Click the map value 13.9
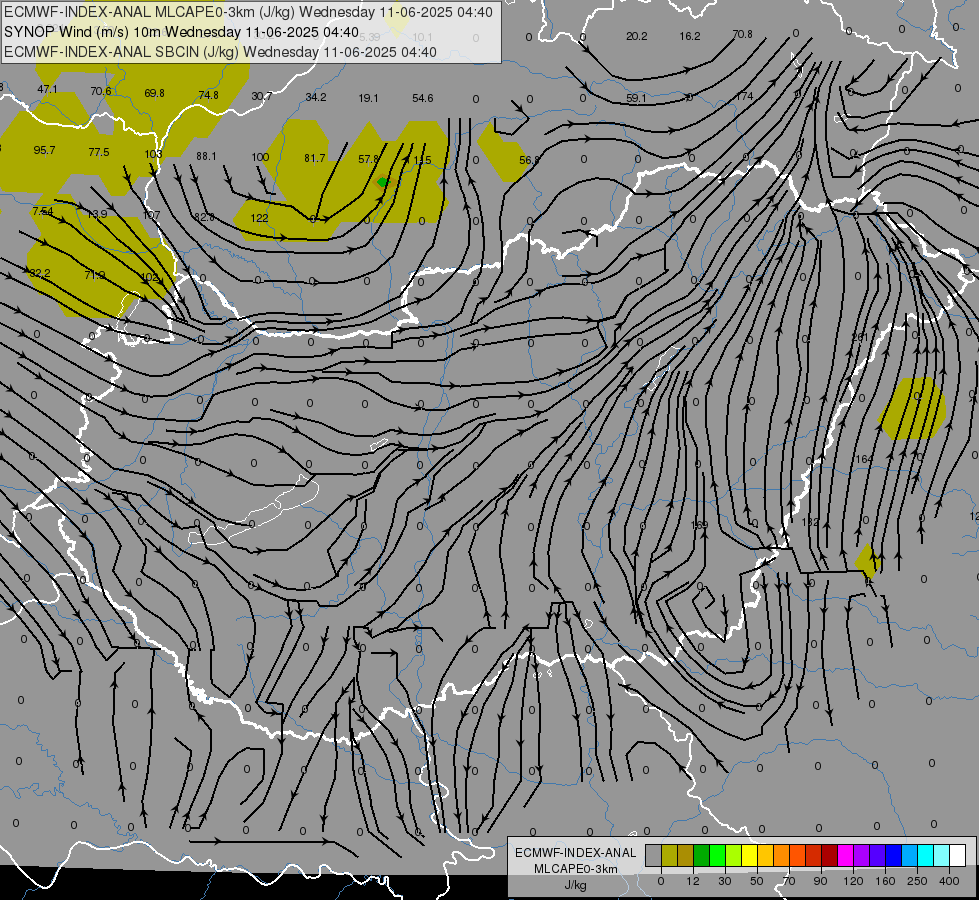Image resolution: width=979 pixels, height=900 pixels. 97,214
